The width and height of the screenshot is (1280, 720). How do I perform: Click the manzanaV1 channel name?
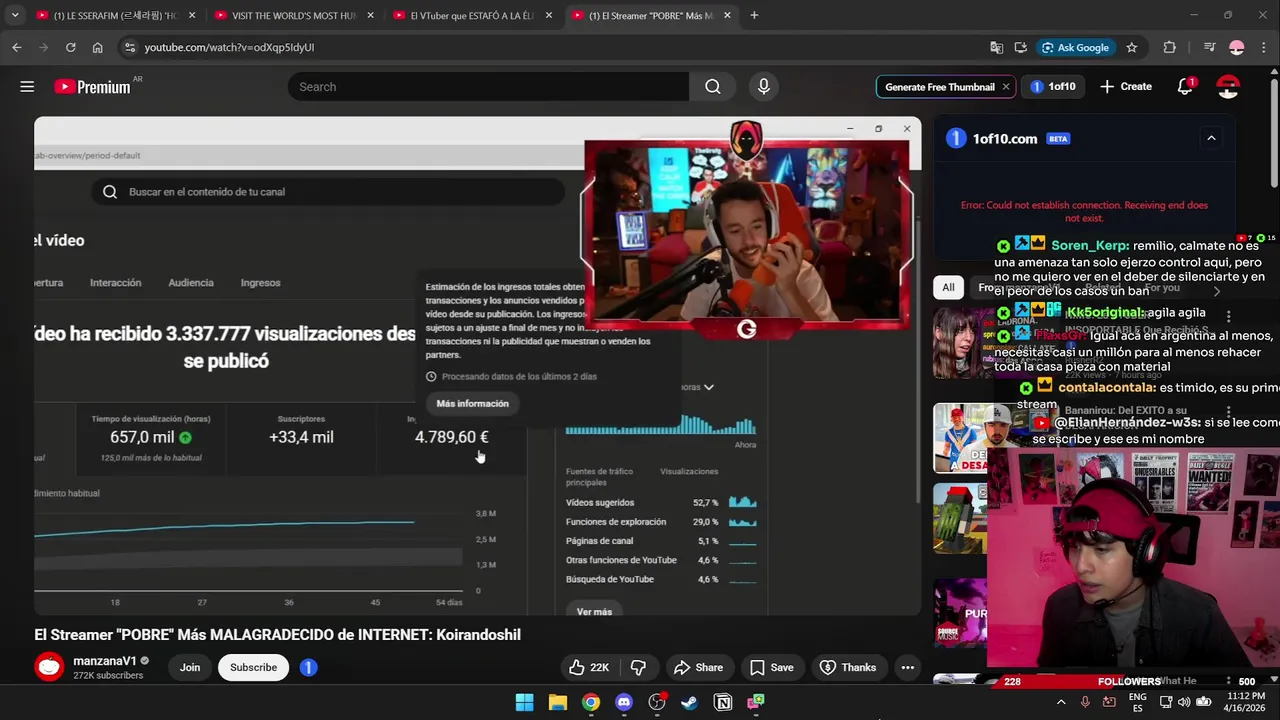[104, 661]
